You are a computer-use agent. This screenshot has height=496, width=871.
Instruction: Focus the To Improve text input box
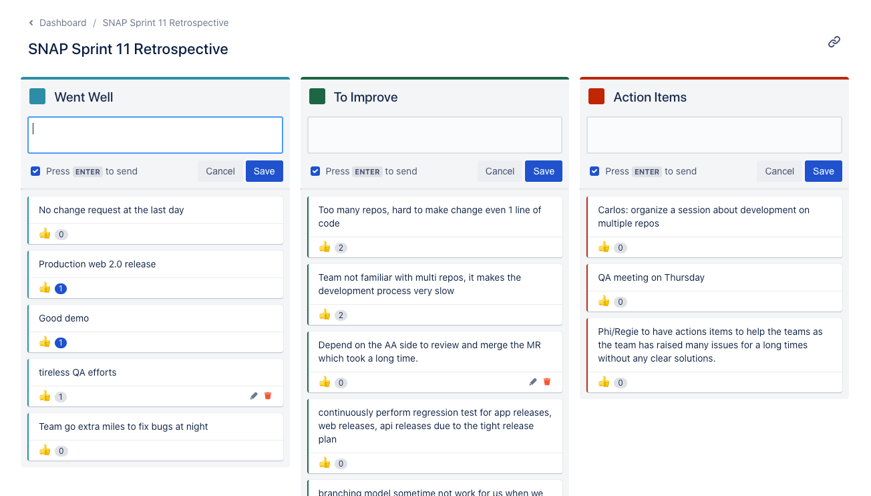tap(434, 135)
